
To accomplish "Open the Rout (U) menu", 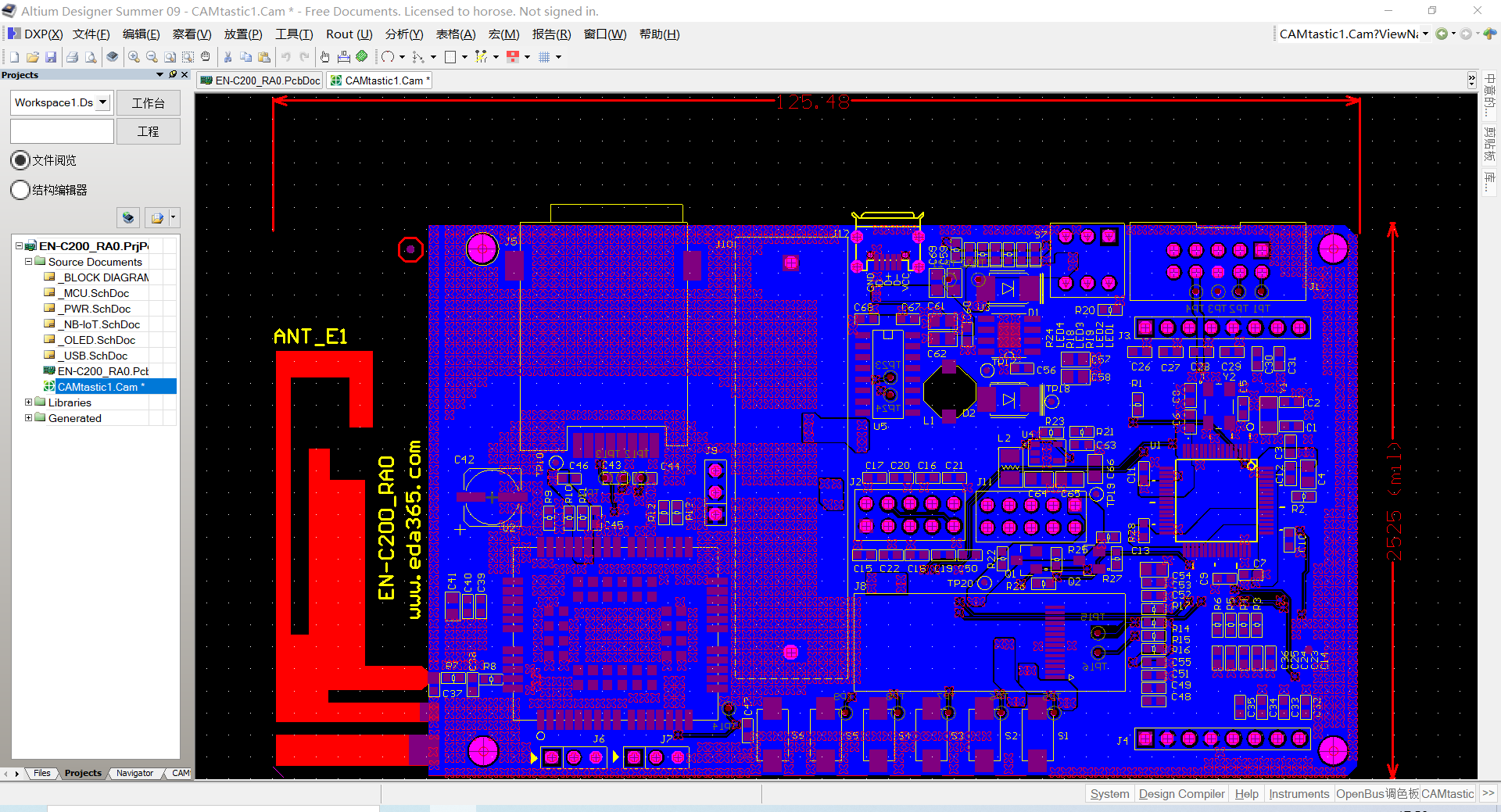I will [349, 34].
